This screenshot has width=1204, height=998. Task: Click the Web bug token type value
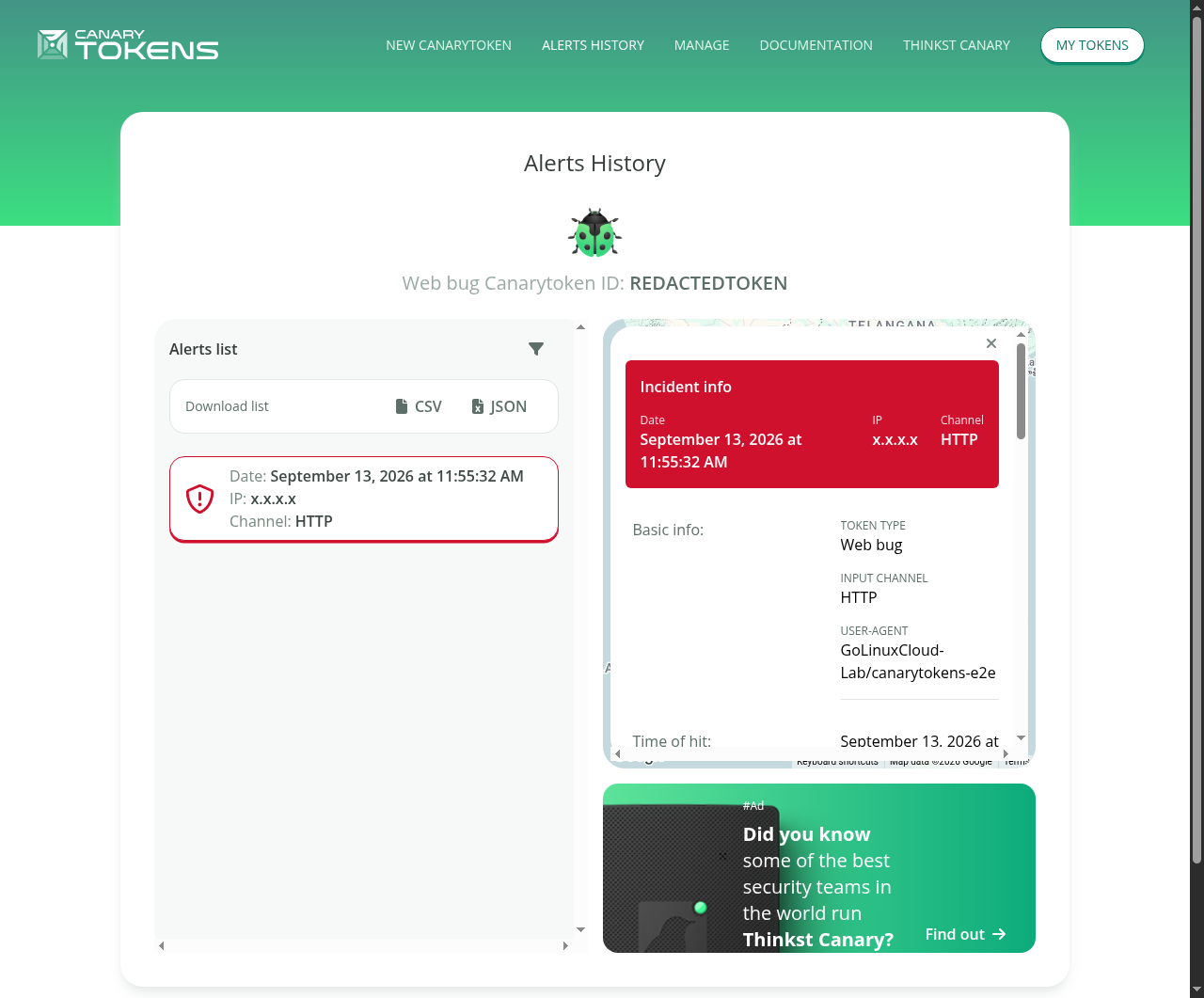coord(871,545)
